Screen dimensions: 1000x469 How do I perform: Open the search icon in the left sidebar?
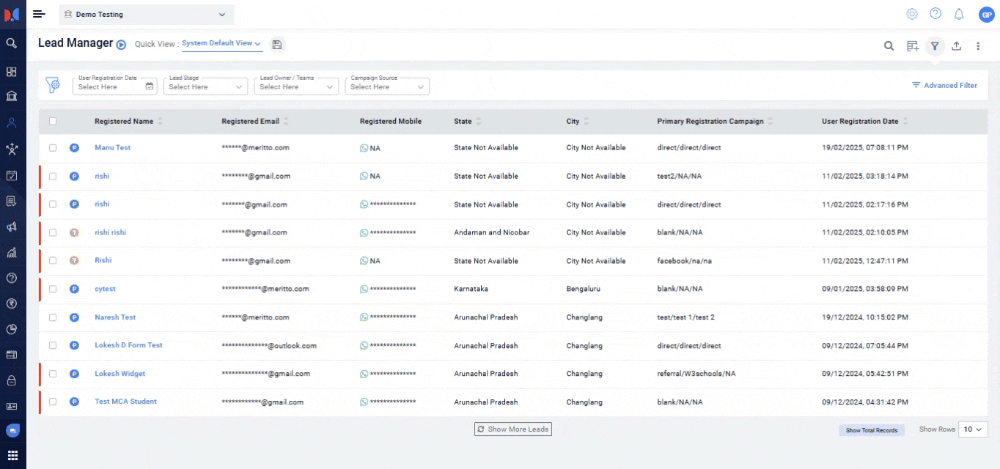(x=11, y=43)
